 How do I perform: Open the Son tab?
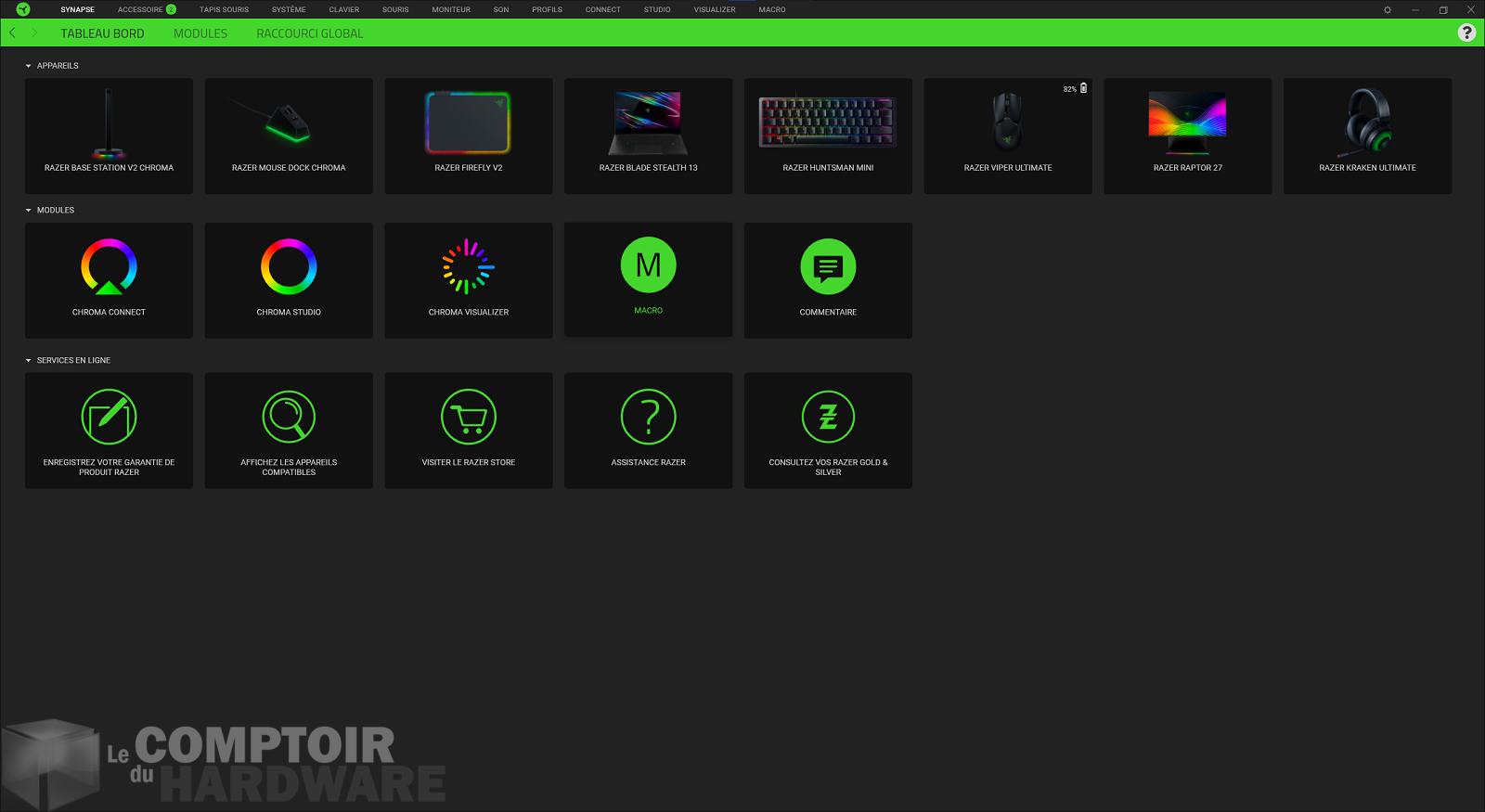coord(501,9)
